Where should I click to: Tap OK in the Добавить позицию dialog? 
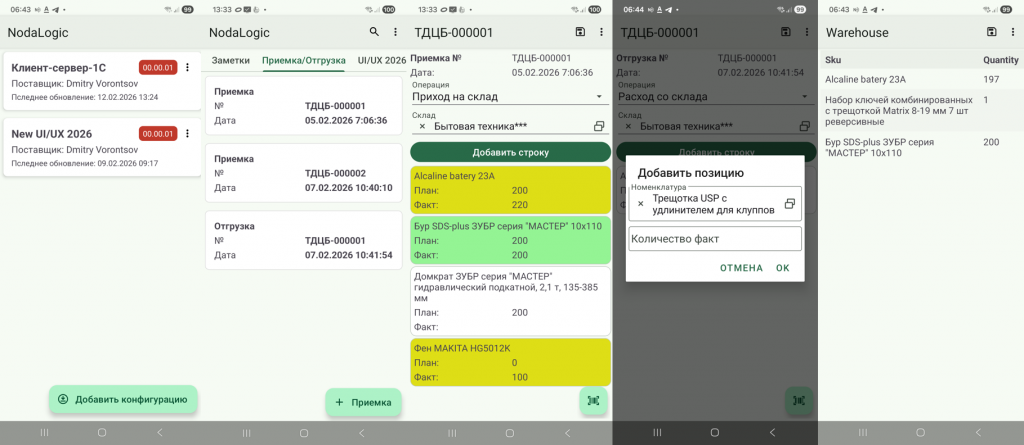[x=782, y=268]
